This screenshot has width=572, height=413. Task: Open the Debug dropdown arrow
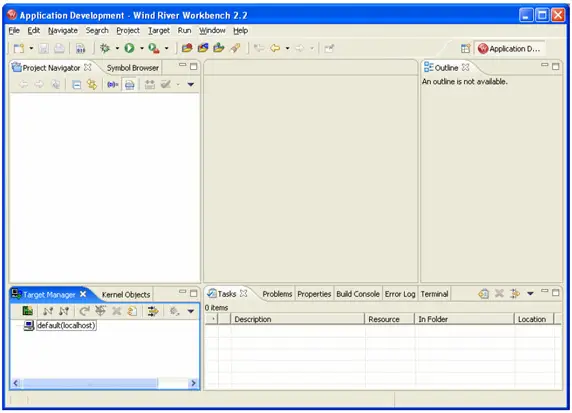pyautogui.click(x=117, y=48)
